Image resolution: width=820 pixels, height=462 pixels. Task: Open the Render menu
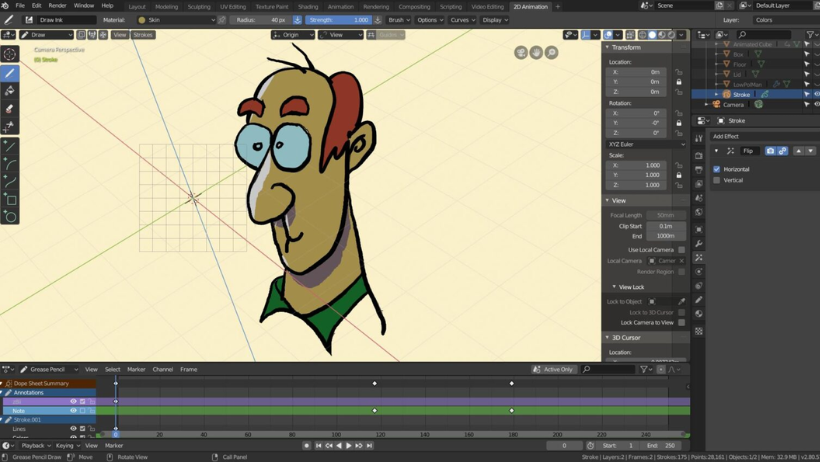(x=58, y=6)
